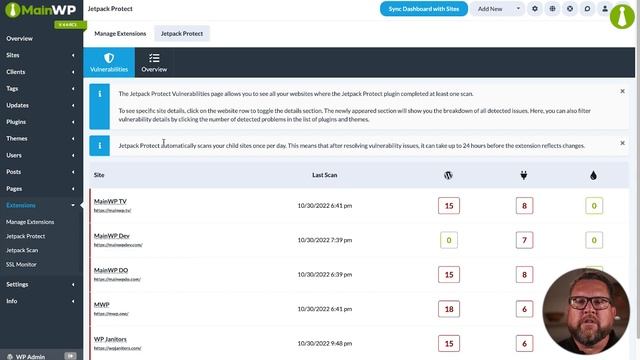
Task: Open Overview in the sidebar
Action: pyautogui.click(x=20, y=38)
